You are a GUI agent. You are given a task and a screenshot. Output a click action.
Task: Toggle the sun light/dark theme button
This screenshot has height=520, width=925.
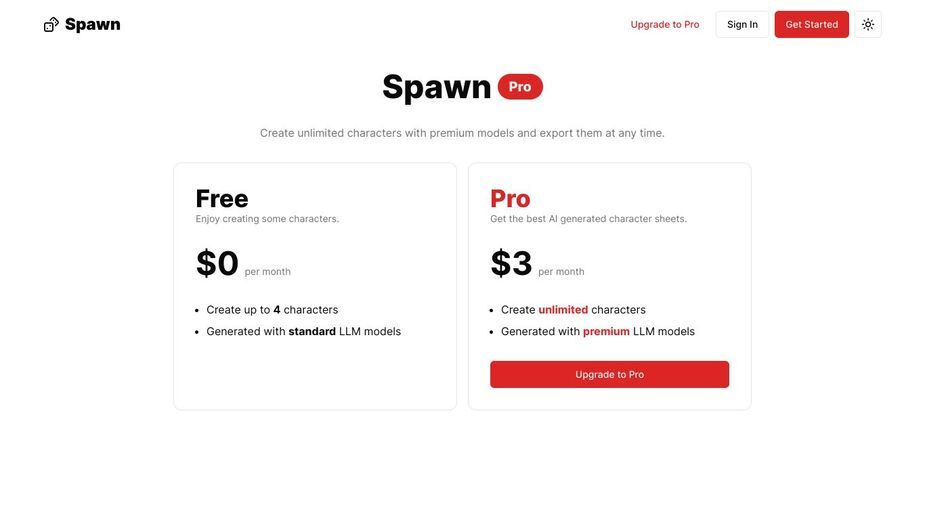(x=867, y=24)
